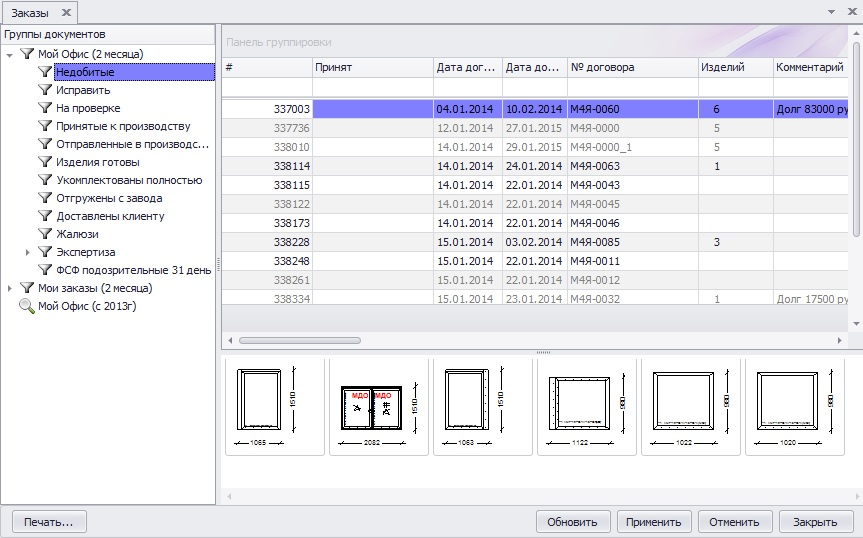
Task: Click the grid's scroll-right arrow
Action: click(x=839, y=341)
